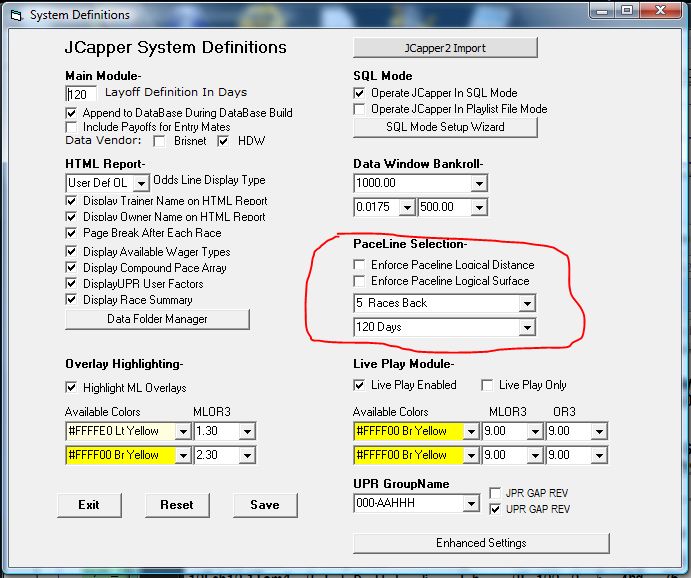Expand the UPR GroupName 000-AAHHH dropdown

point(472,505)
